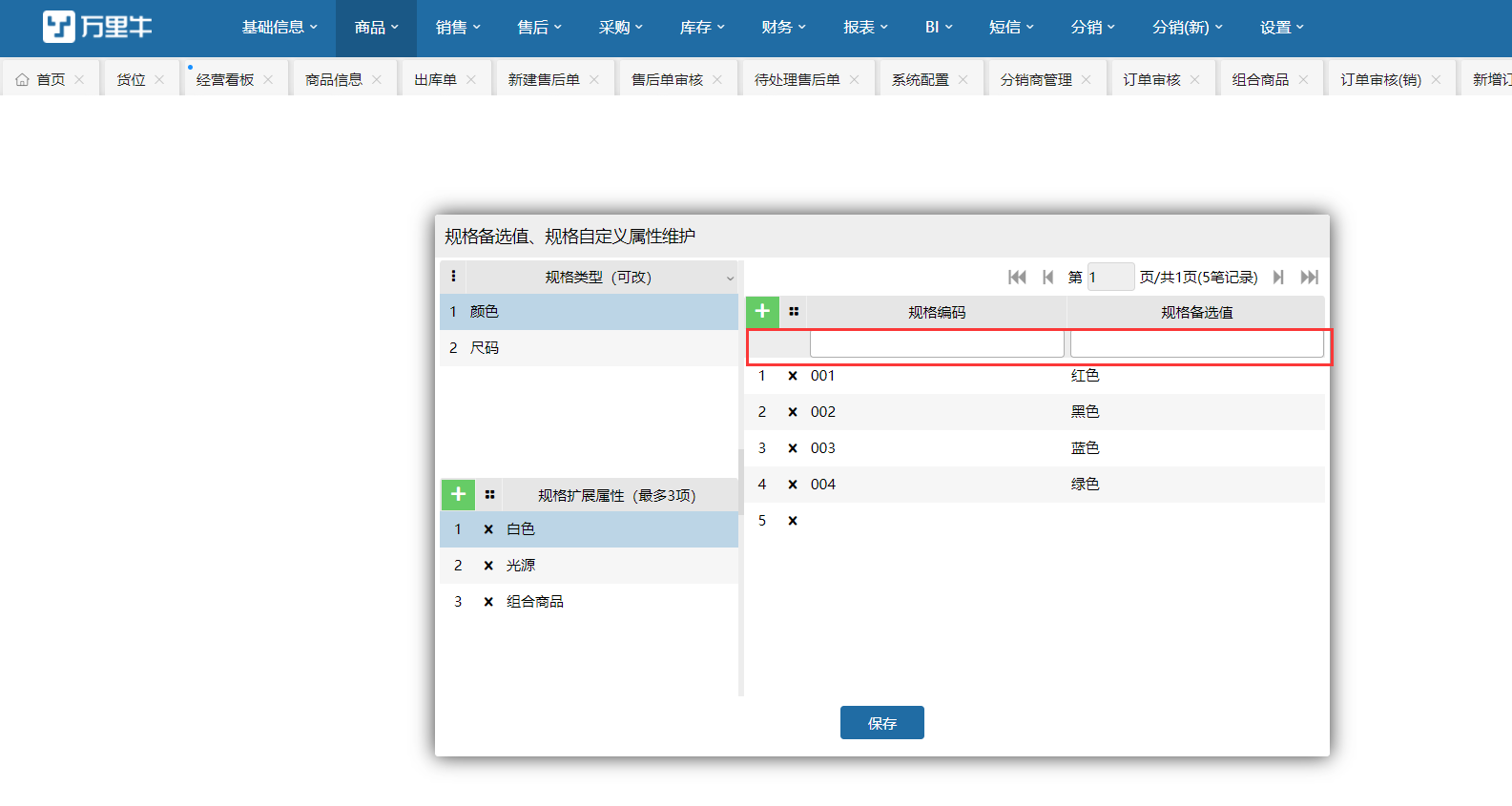Image resolution: width=1512 pixels, height=806 pixels.
Task: Expand the 销售 menu
Action: [x=458, y=28]
